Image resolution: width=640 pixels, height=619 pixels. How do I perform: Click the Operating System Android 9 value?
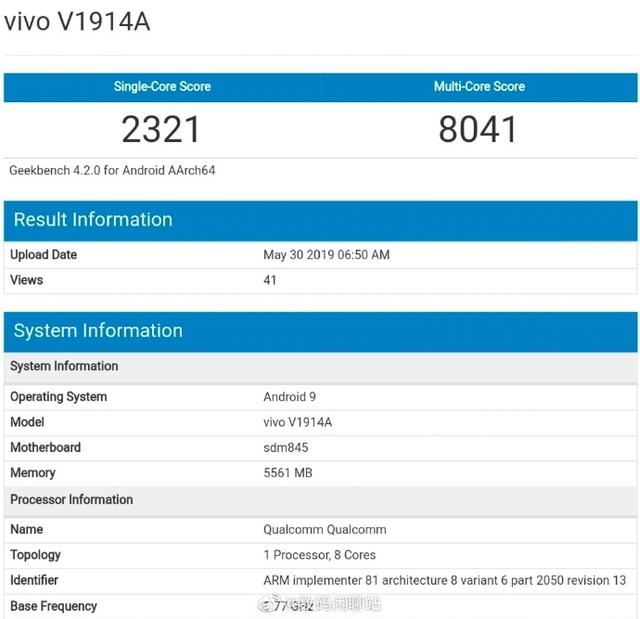pos(289,397)
